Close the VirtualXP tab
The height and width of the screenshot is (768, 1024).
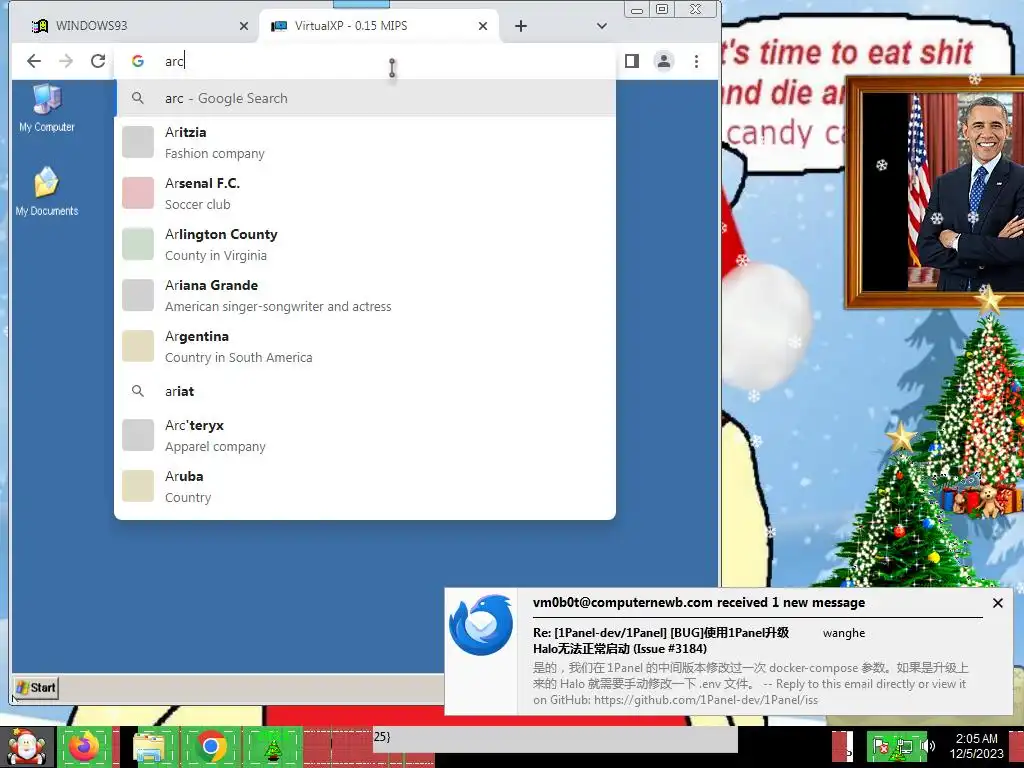click(483, 26)
